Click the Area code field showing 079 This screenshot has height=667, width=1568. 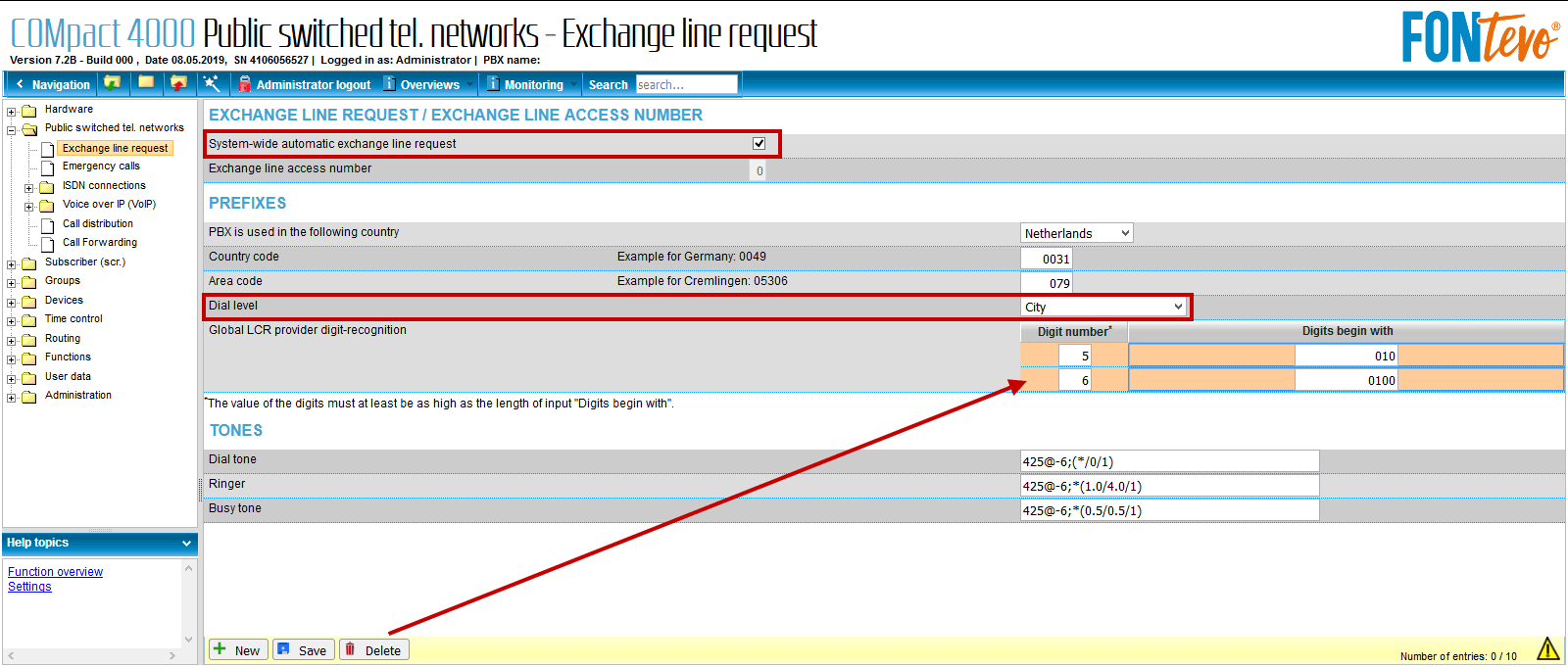(1047, 283)
